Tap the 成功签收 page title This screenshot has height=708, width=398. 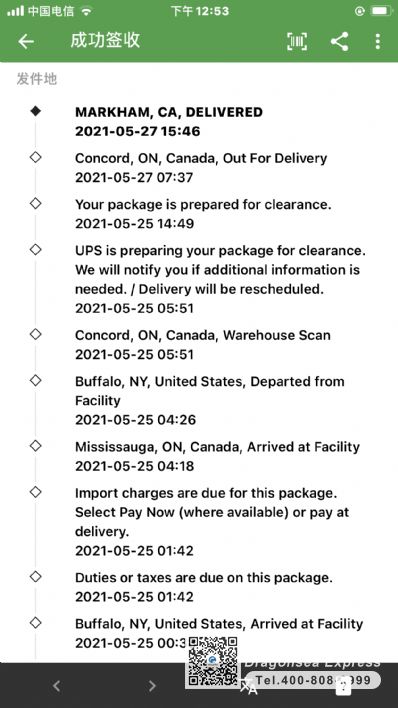pyautogui.click(x=105, y=41)
